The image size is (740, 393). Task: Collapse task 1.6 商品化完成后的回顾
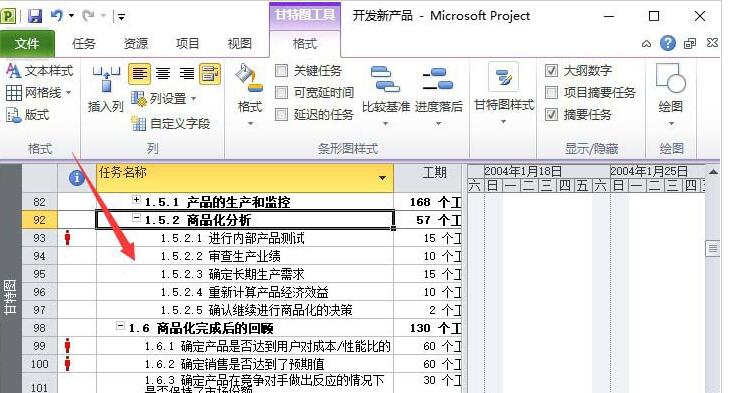120,326
